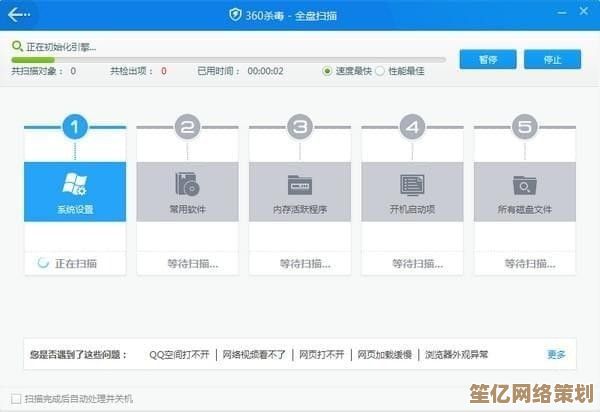Click the 浏览器外观异常 problem link
Viewport: 600px width, 412px height.
pyautogui.click(x=456, y=354)
